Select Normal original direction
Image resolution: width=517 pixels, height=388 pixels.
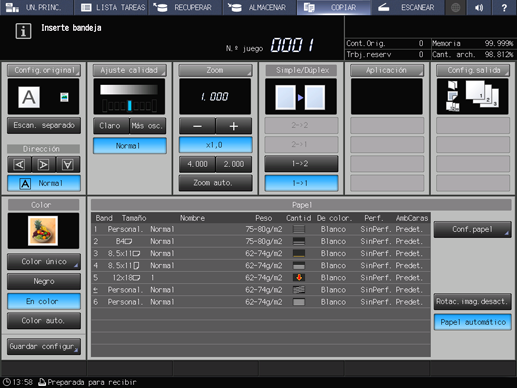point(44,183)
